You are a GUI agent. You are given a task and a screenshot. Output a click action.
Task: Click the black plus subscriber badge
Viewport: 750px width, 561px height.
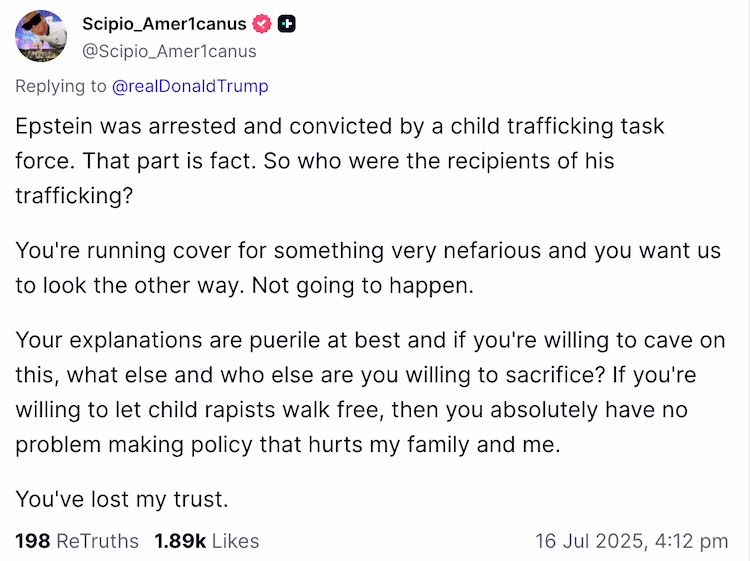287,24
